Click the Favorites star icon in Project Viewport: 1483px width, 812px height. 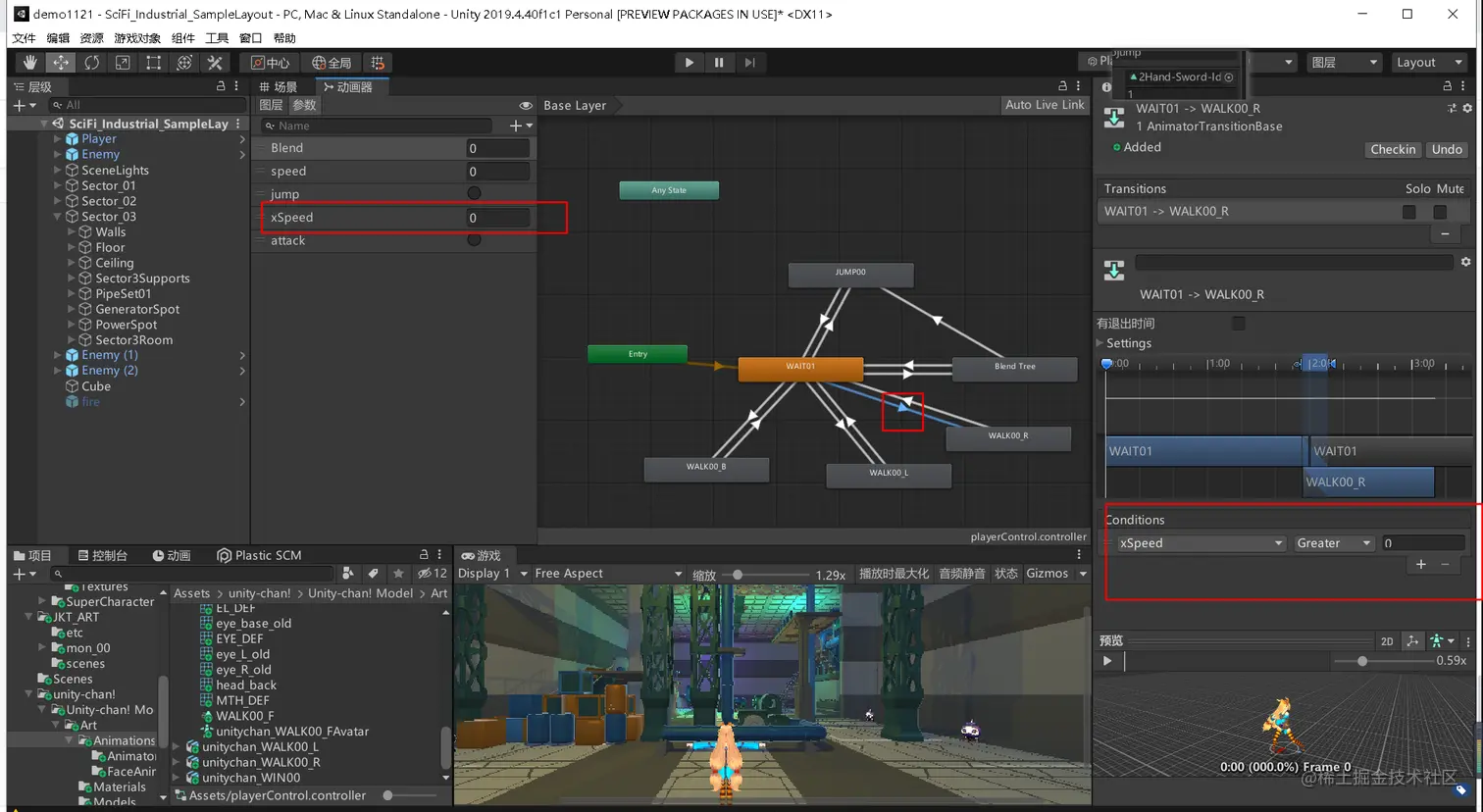pos(397,574)
